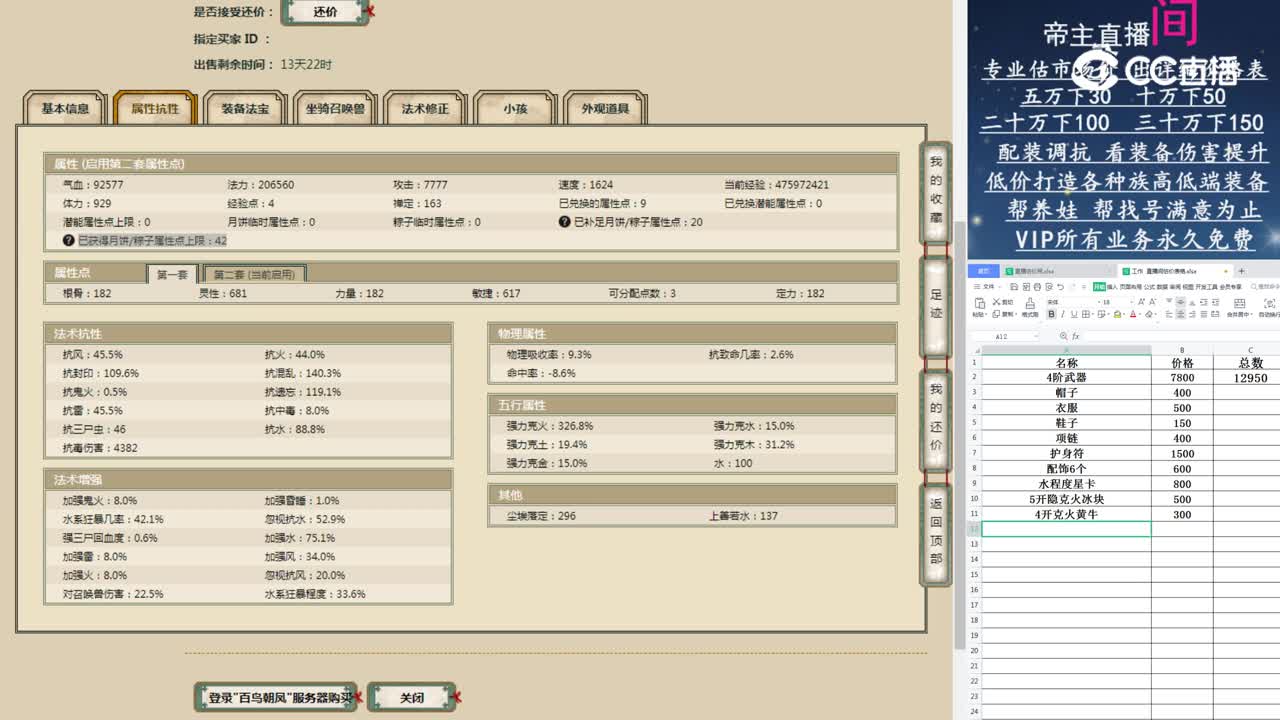The image size is (1280, 720).
Task: Click the save icon in WPS quick toolbar
Action: coord(1013,286)
